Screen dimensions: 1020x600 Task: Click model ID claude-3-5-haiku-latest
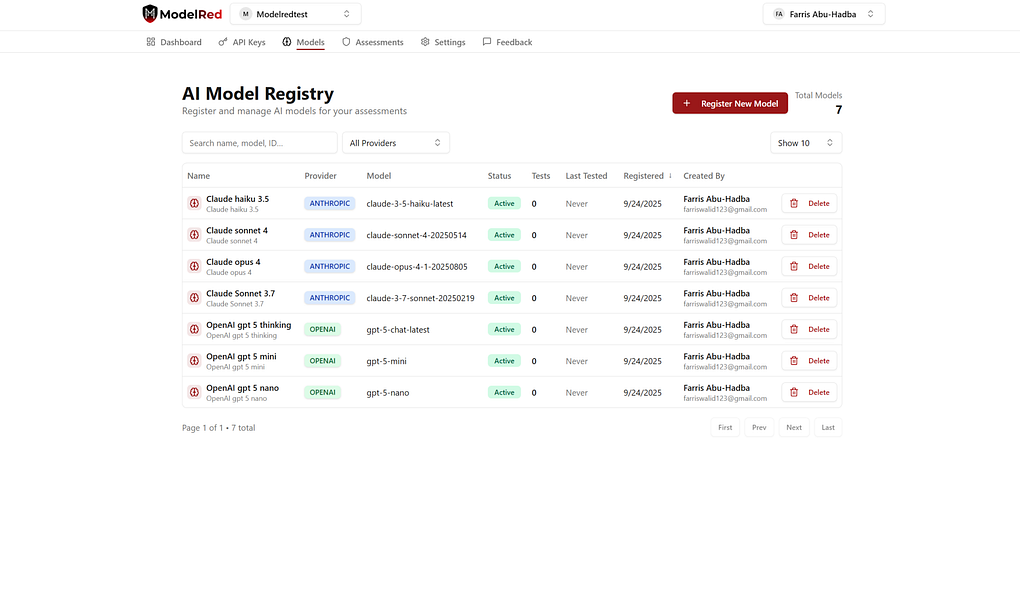(410, 204)
